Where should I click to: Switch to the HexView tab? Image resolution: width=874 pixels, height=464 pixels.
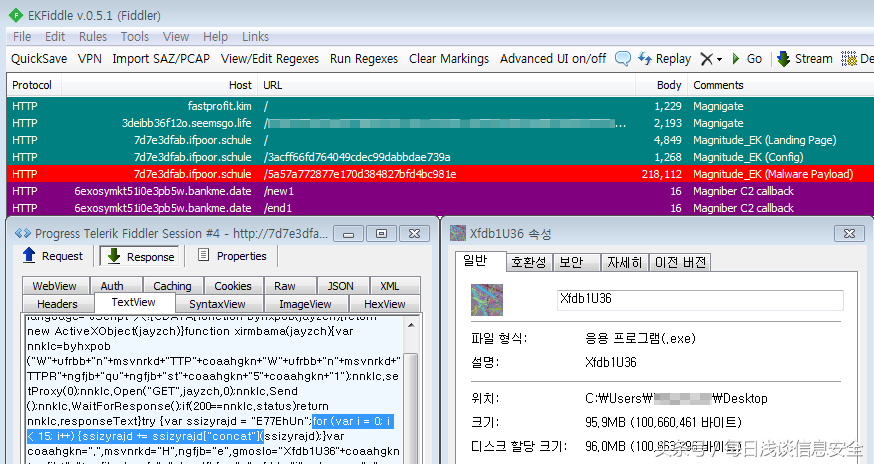pyautogui.click(x=384, y=304)
